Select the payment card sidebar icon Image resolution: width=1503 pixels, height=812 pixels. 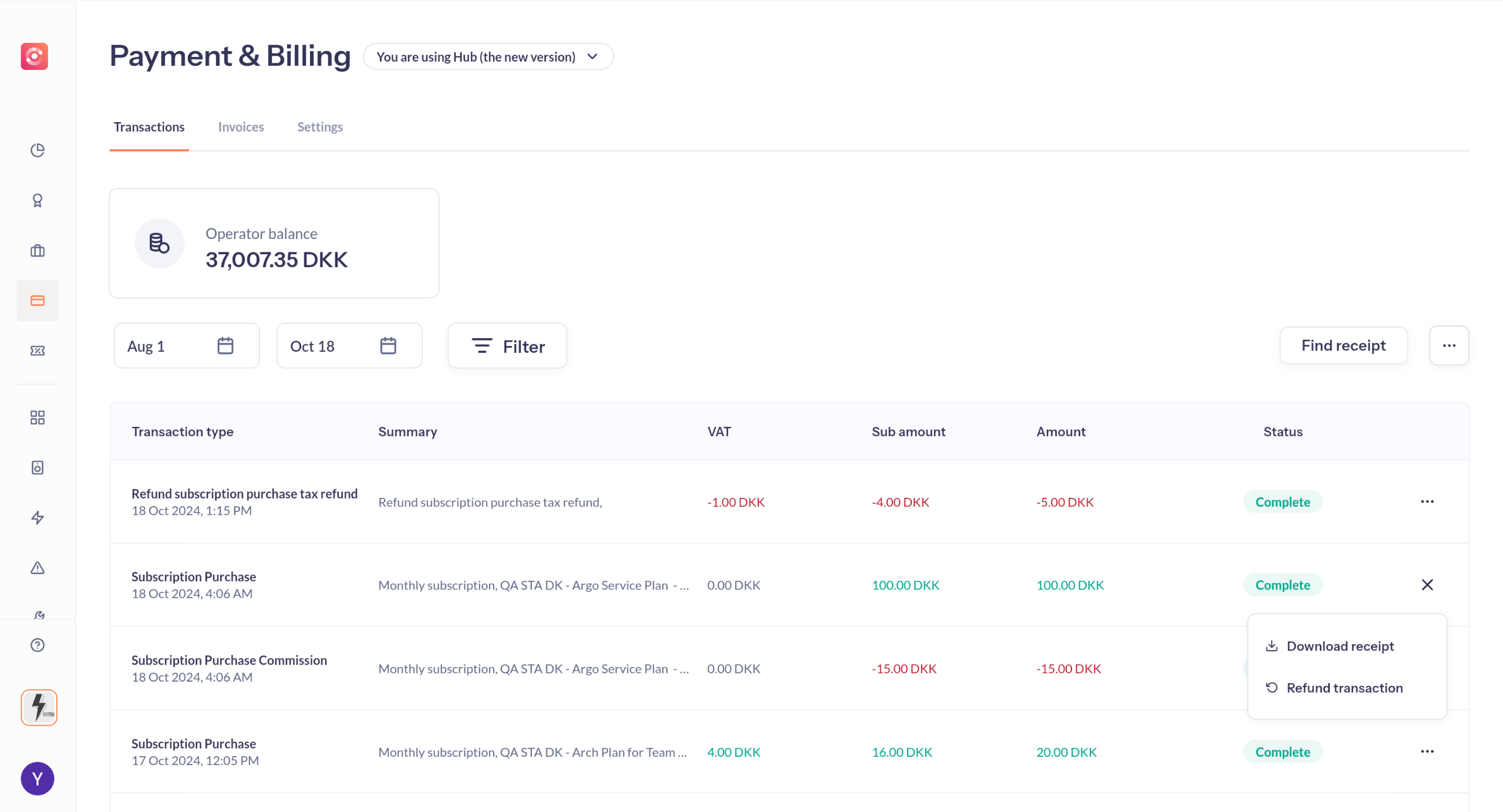[38, 301]
